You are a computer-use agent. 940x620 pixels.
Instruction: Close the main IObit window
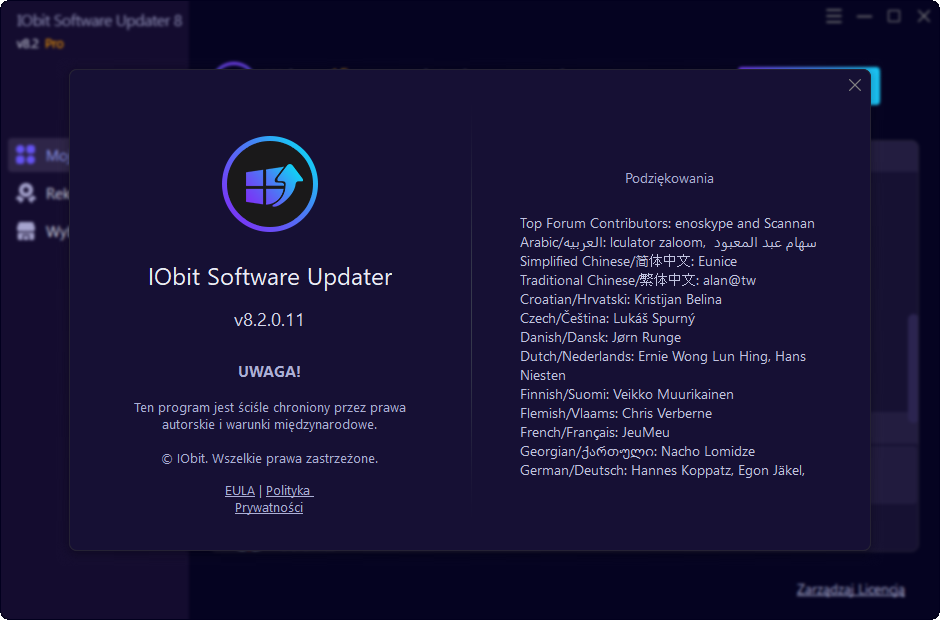pyautogui.click(x=924, y=16)
